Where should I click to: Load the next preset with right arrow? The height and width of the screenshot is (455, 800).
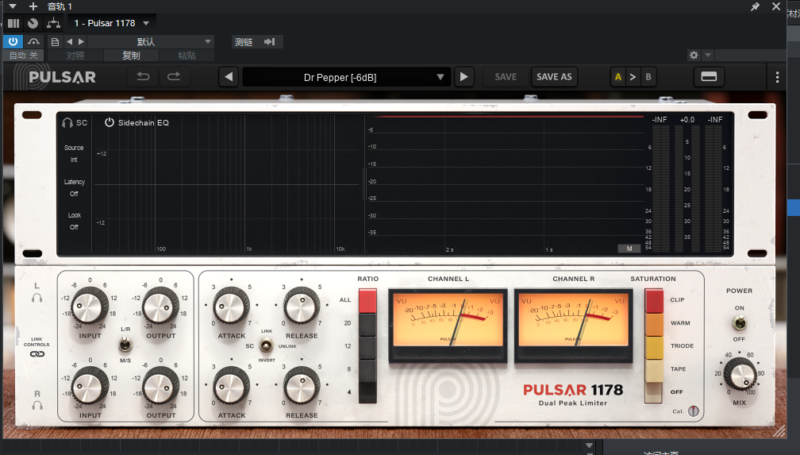coord(464,77)
